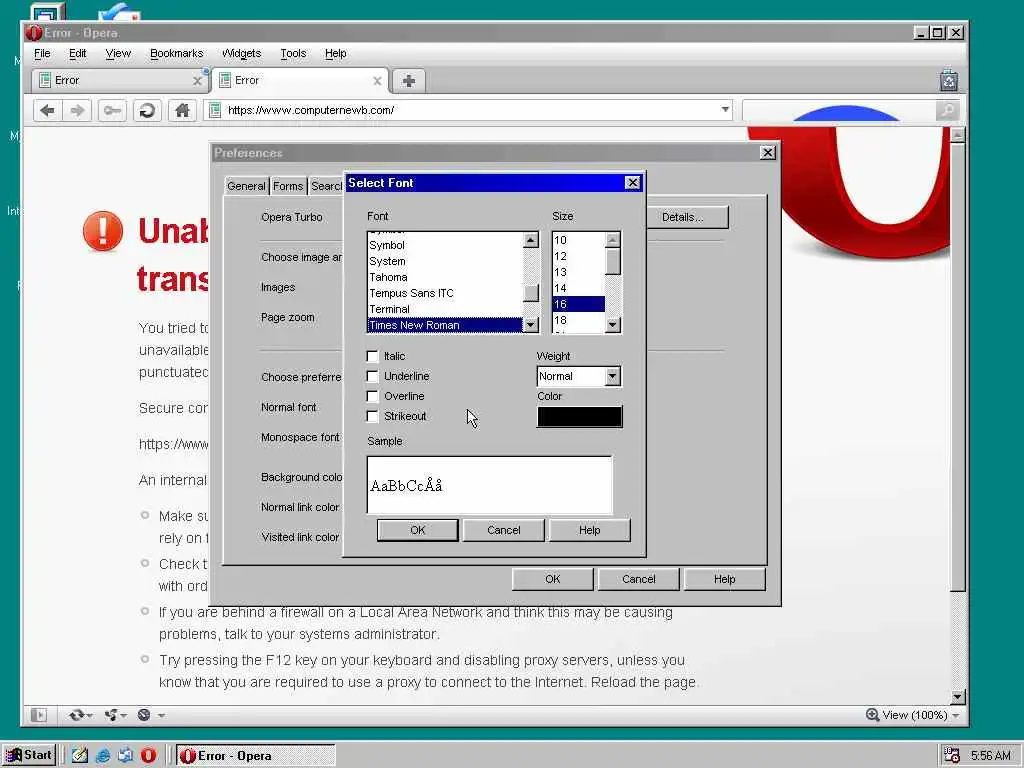Confirm Select Font dialog with OK
Image resolution: width=1024 pixels, height=768 pixels.
point(418,530)
